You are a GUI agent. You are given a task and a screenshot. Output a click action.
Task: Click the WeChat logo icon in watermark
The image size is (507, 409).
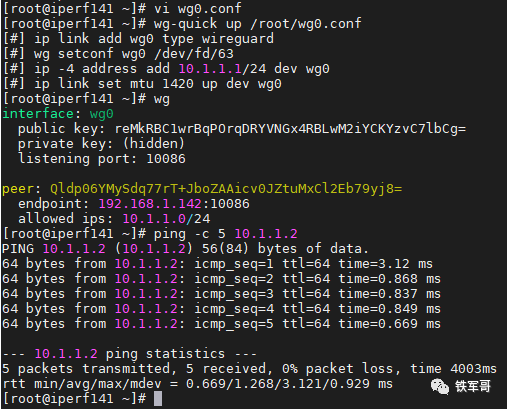[x=440, y=387]
